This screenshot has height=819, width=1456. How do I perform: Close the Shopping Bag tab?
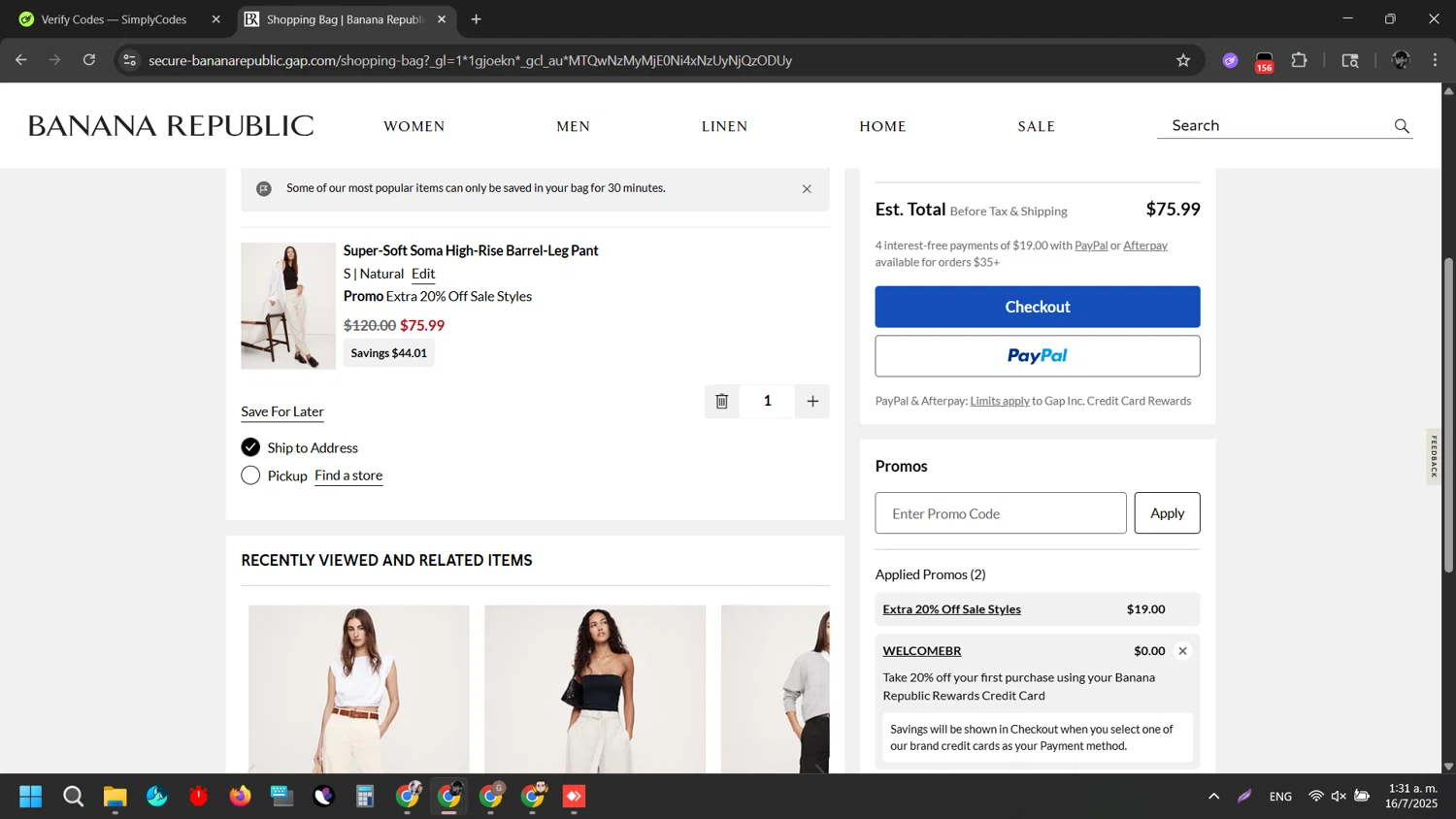[x=442, y=19]
